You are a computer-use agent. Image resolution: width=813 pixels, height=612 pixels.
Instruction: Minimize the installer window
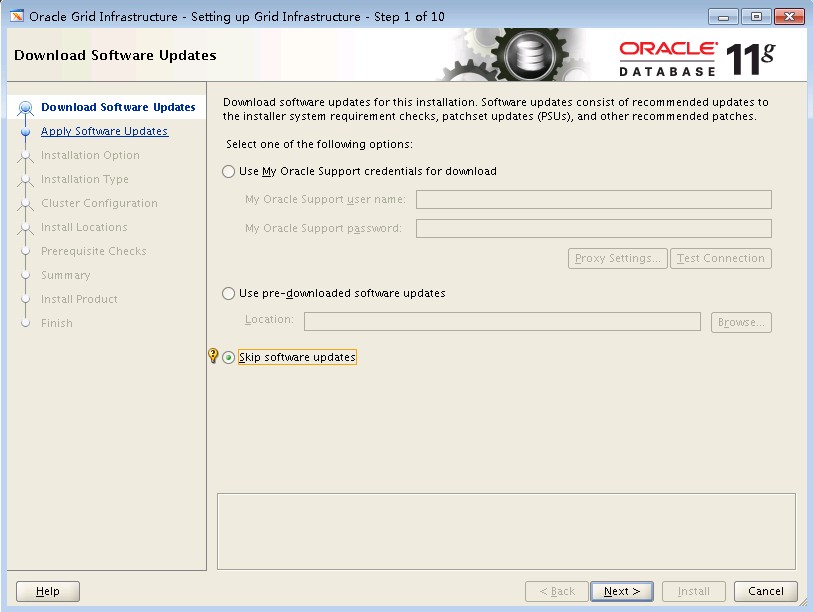(724, 17)
